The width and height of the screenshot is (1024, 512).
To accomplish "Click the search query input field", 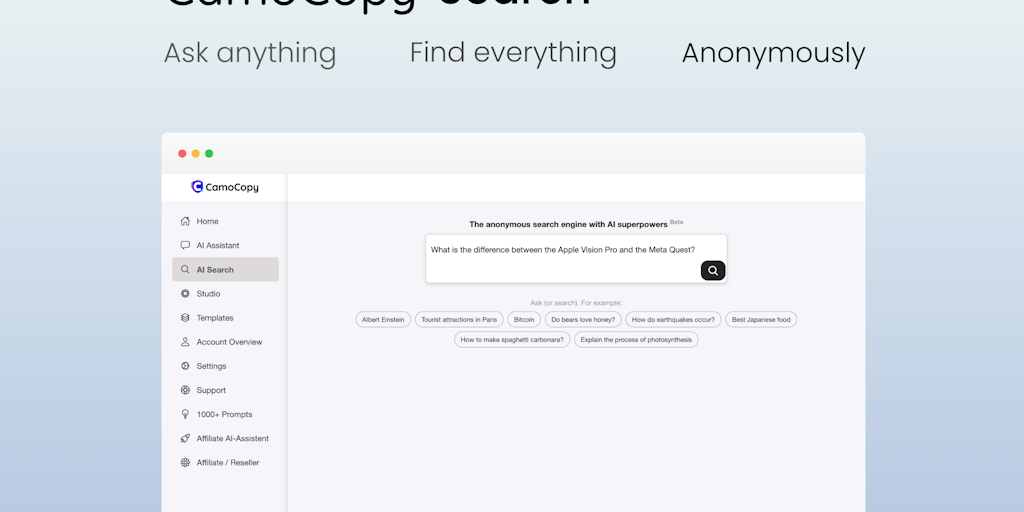I will click(x=576, y=259).
